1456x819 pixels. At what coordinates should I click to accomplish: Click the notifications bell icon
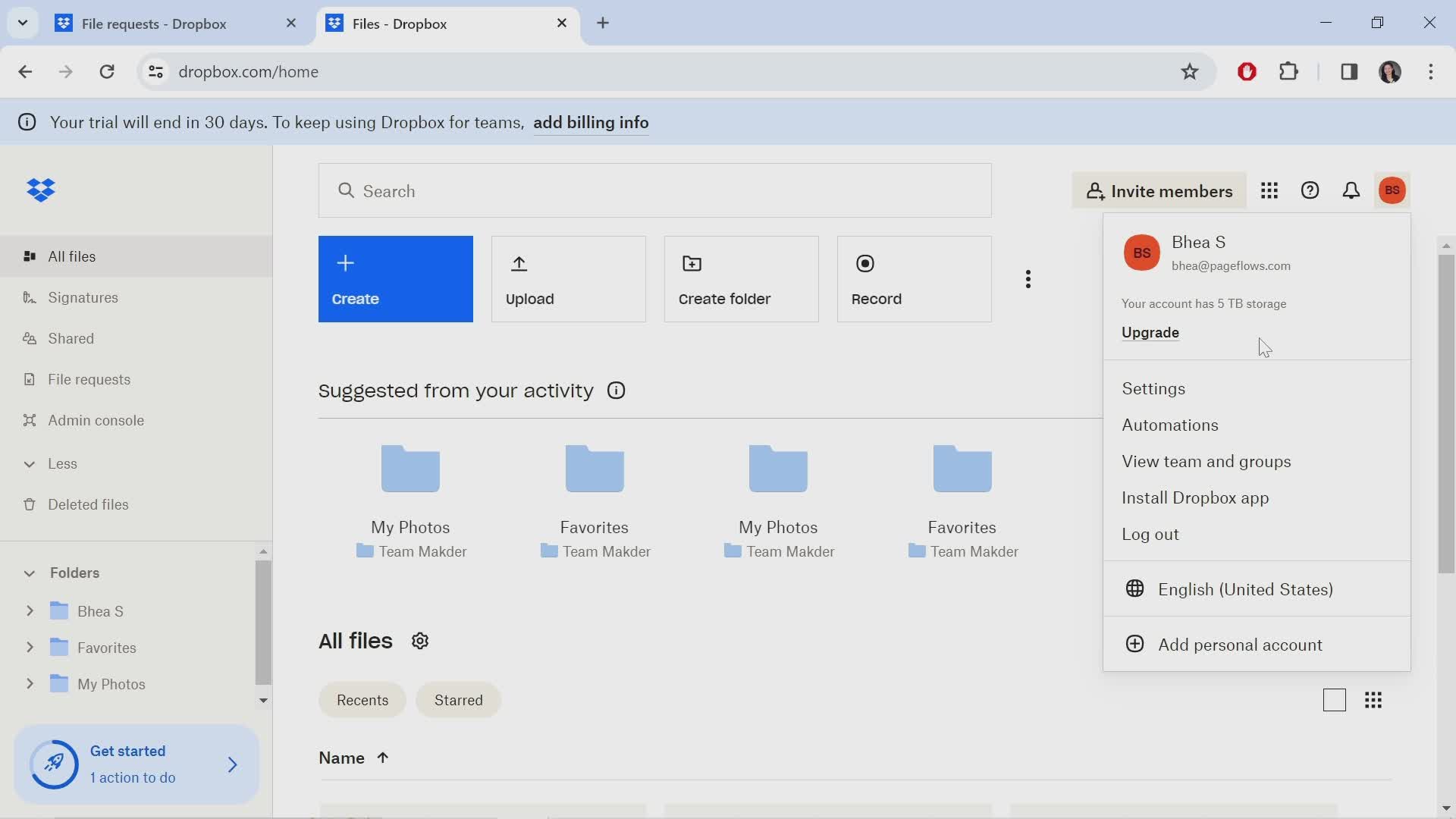[1350, 190]
